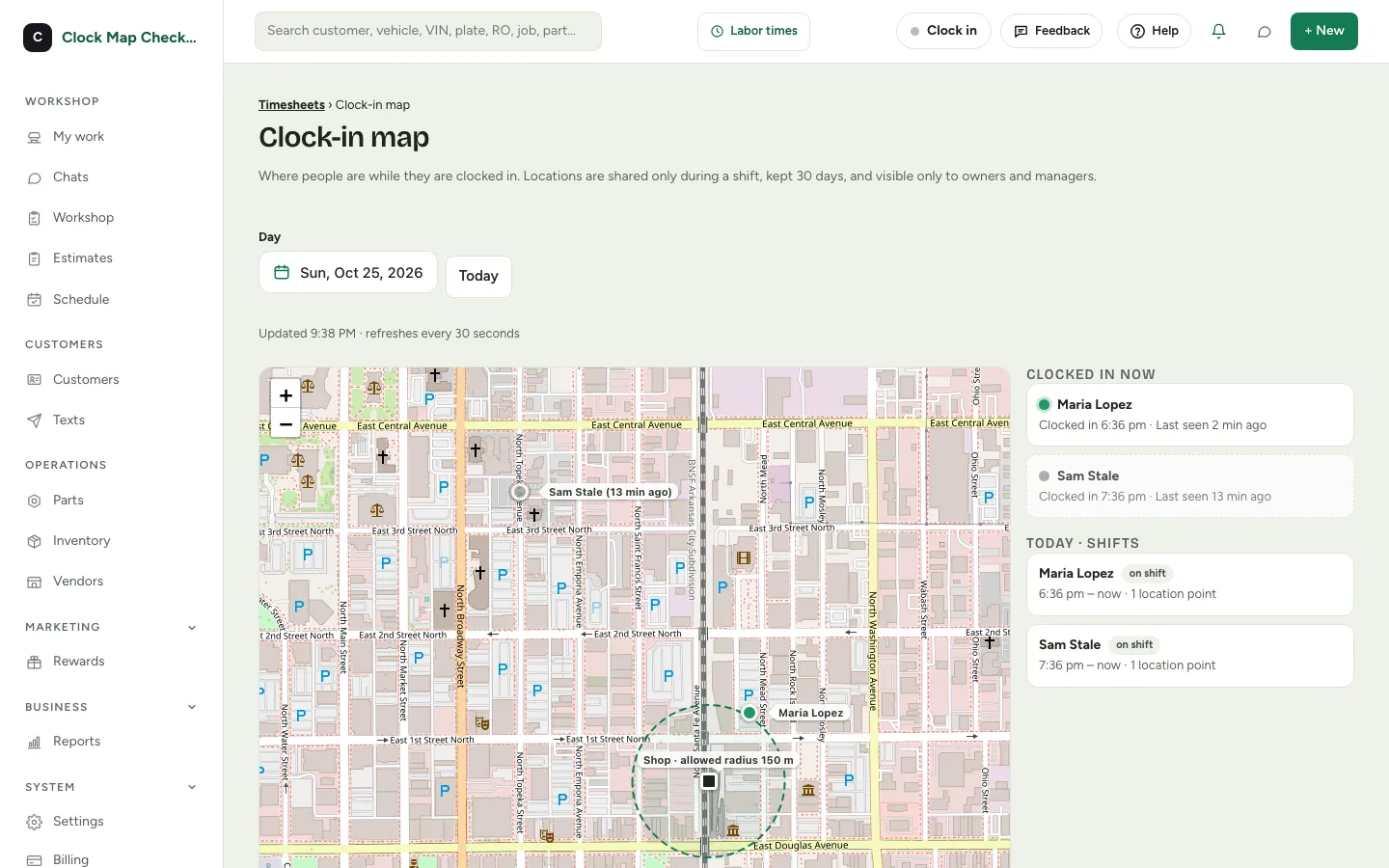Open the Workshop page
This screenshot has width=1389, height=868.
111,218
